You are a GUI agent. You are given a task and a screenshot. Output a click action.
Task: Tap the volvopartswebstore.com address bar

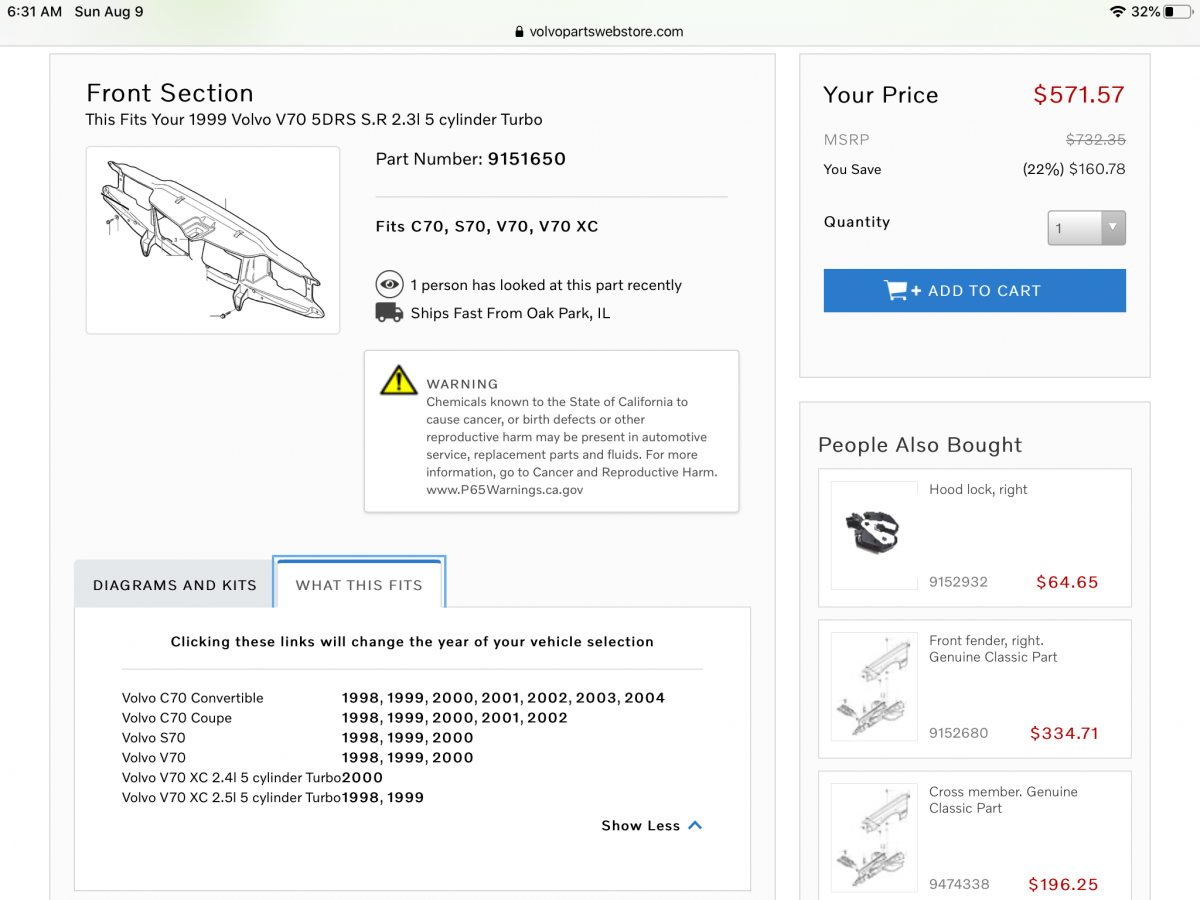[600, 31]
